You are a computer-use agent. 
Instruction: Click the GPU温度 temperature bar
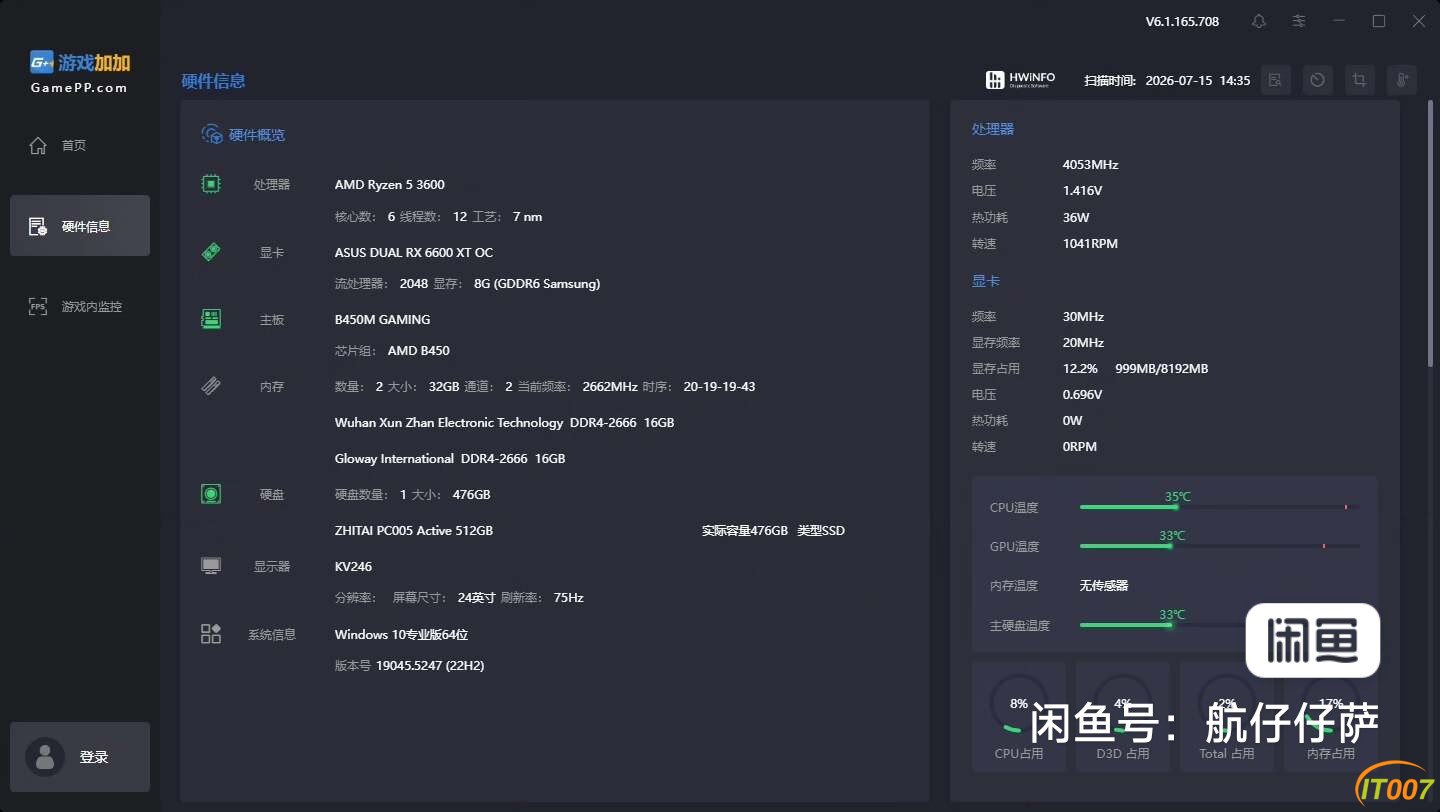1219,546
